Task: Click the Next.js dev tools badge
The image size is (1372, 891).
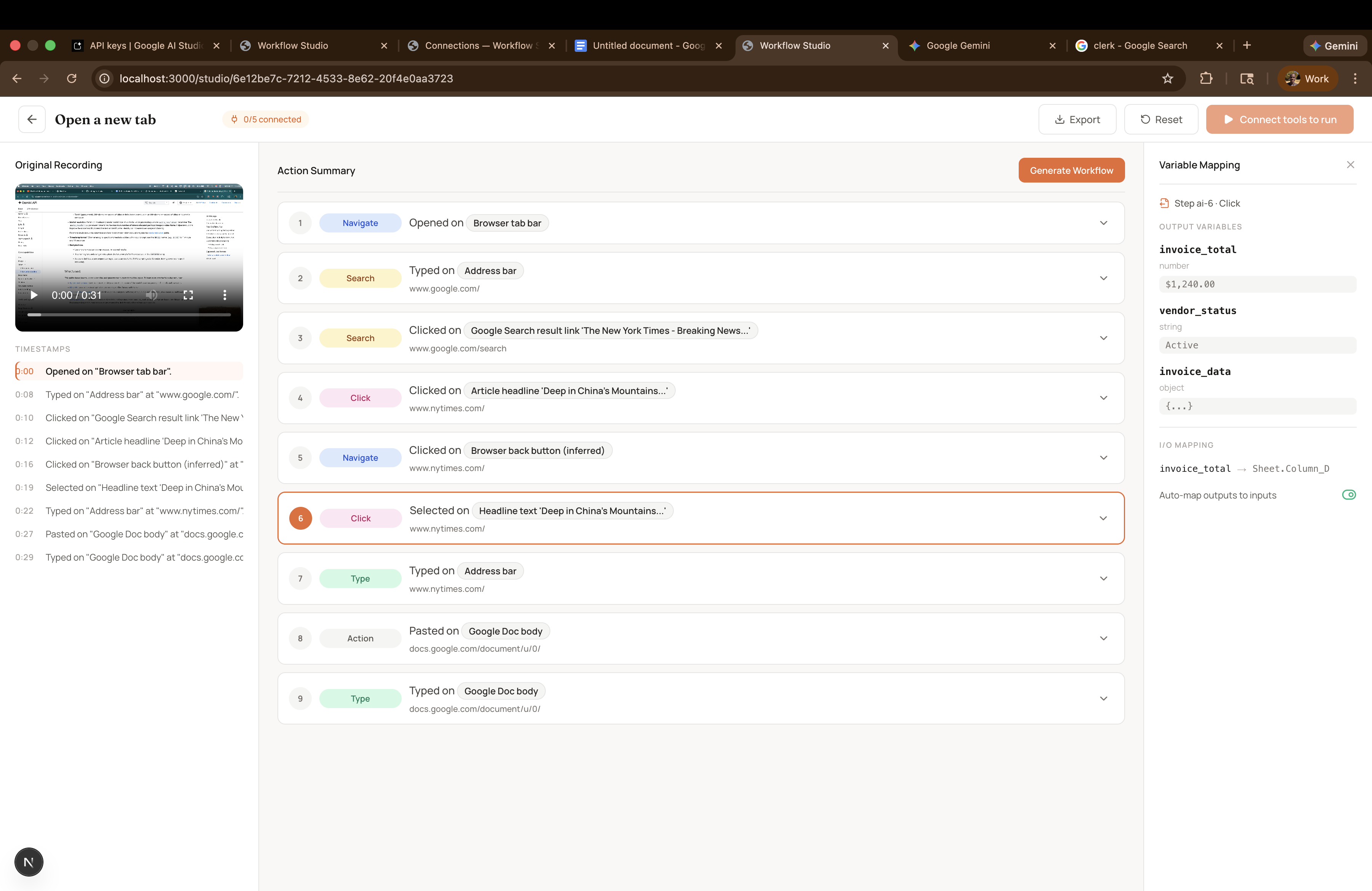Action: pyautogui.click(x=29, y=862)
